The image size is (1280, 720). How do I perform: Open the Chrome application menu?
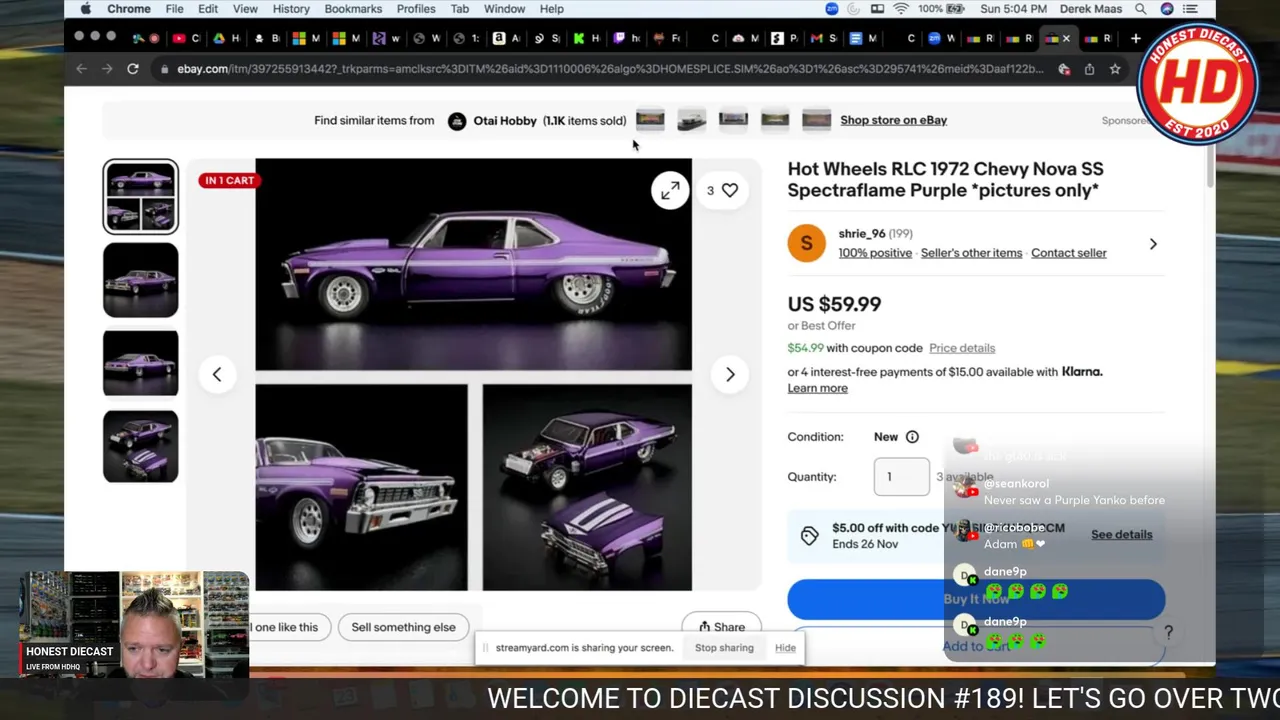129,9
